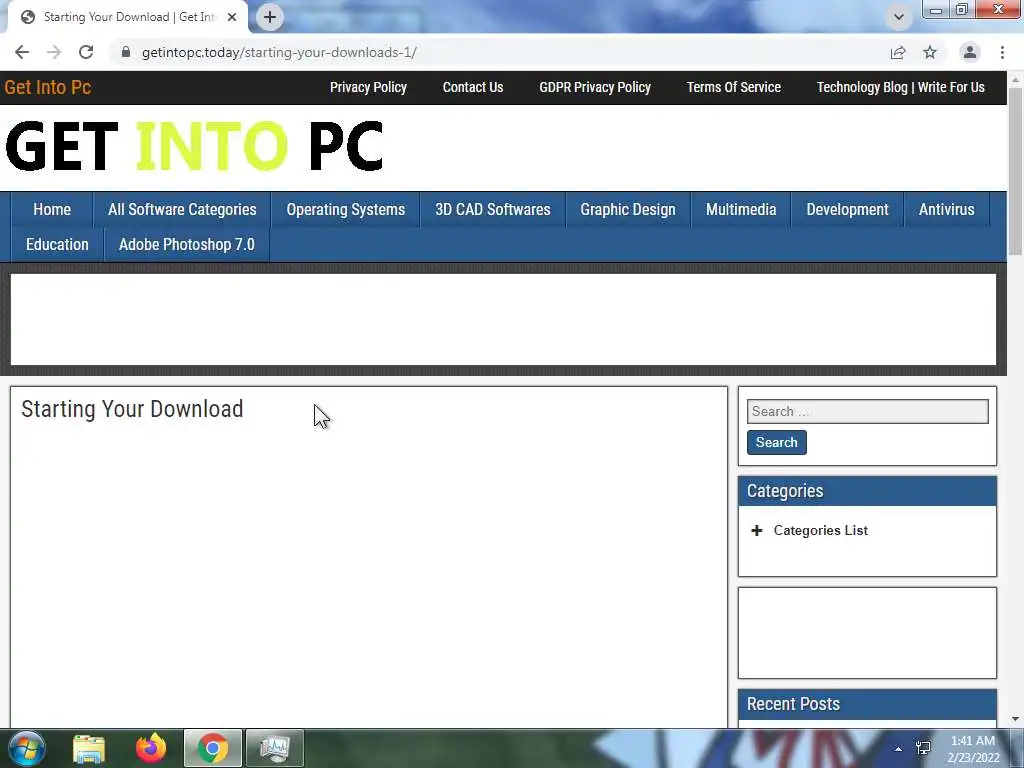Click the browser forward arrow

coord(54,52)
